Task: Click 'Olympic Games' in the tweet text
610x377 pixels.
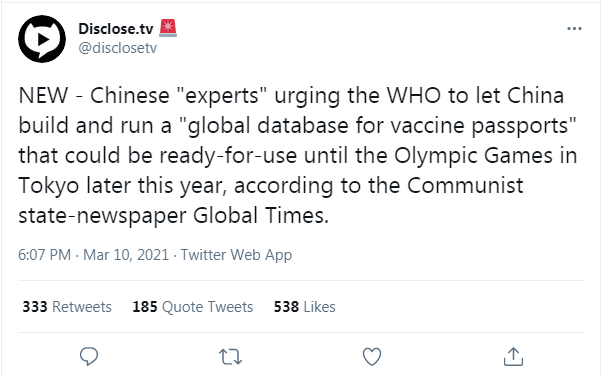Action: [473, 156]
